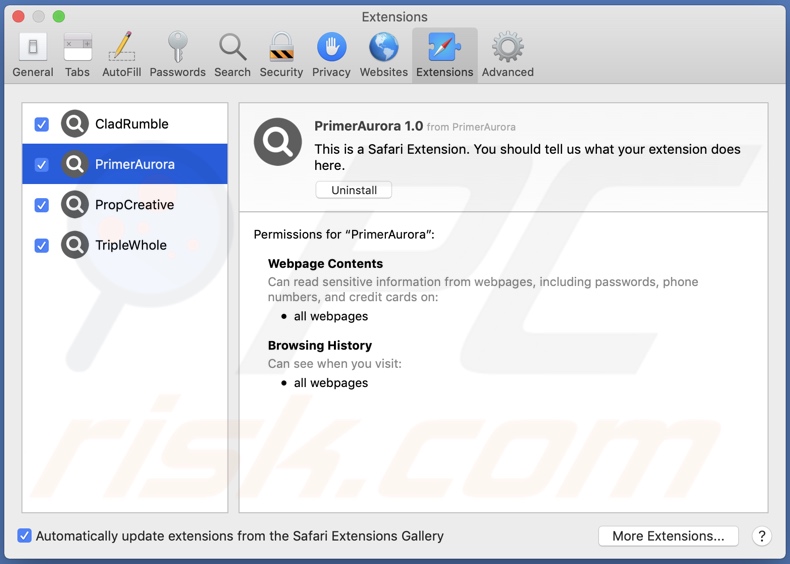
Task: Click 'all webpages' under Webpage Contents
Action: coord(331,316)
